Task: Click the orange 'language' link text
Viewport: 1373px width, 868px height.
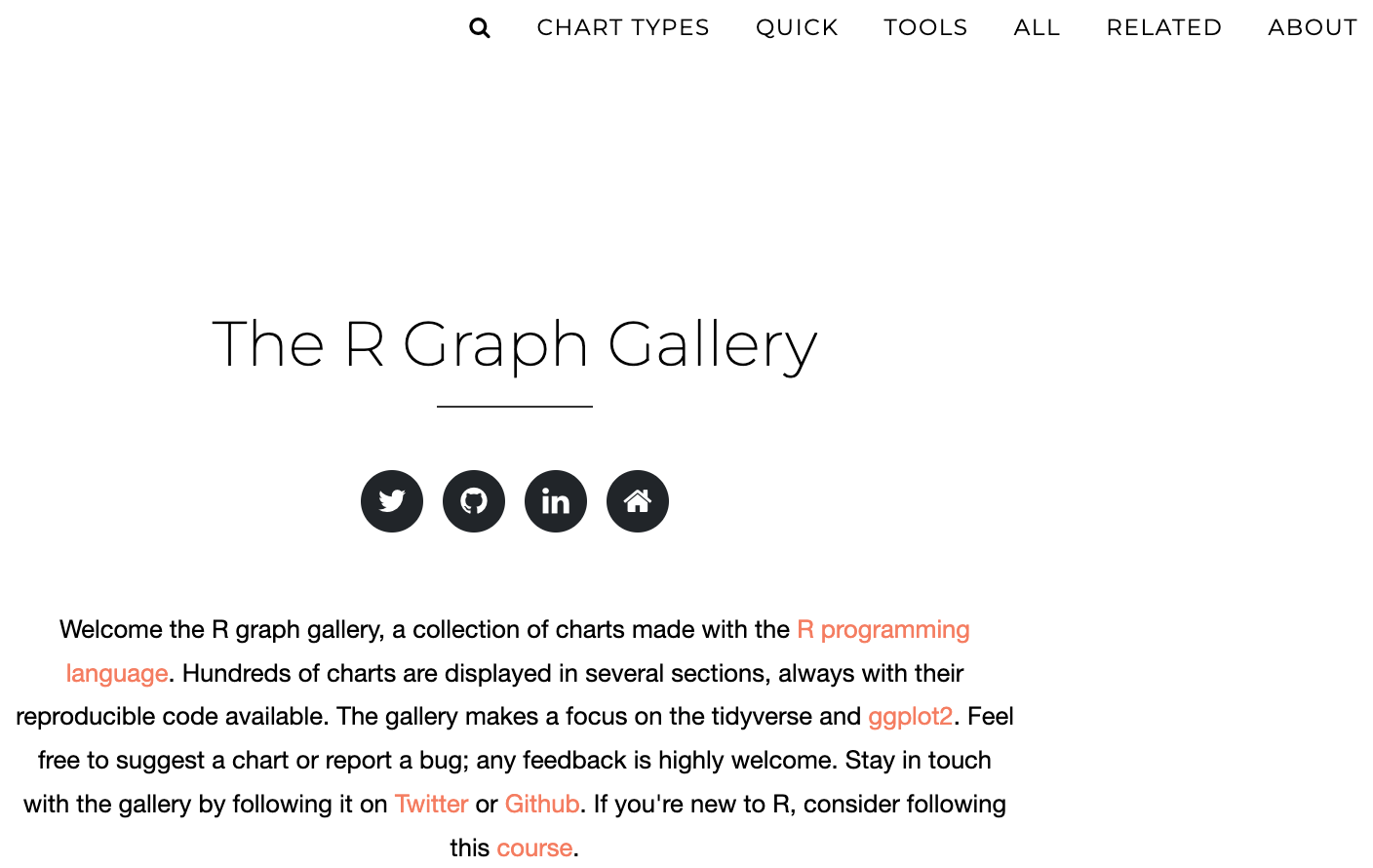Action: click(117, 674)
